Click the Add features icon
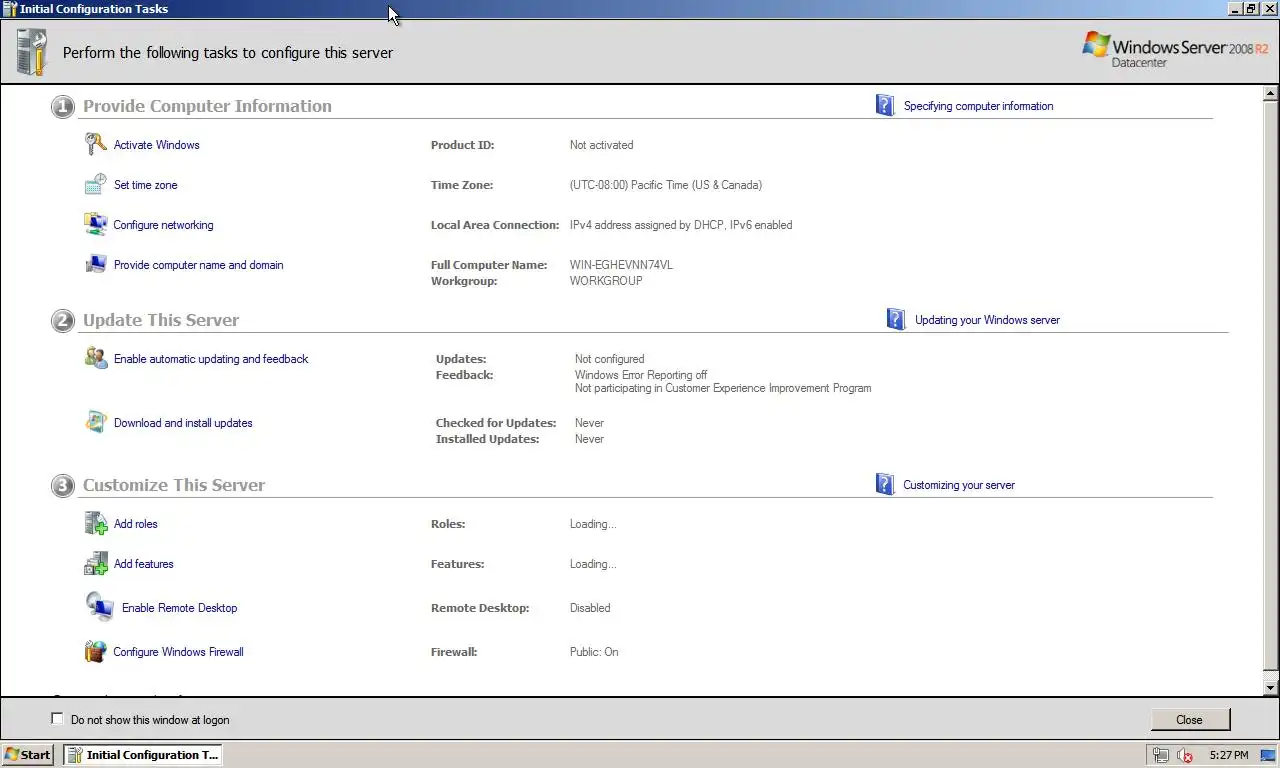1280x768 pixels. pos(95,564)
